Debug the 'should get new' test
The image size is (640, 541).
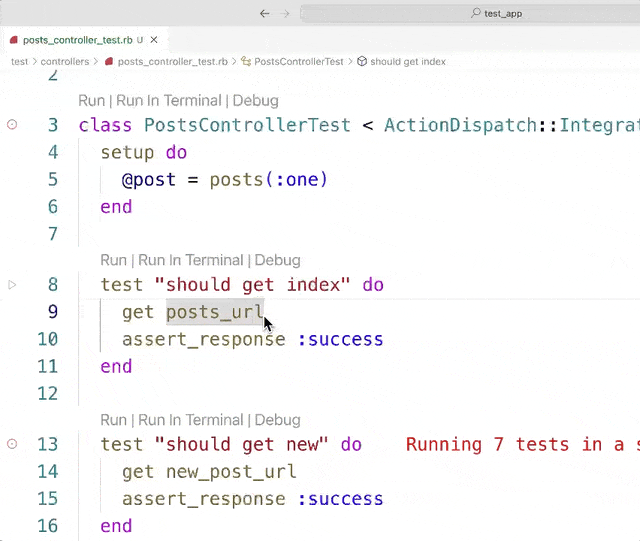[278, 420]
